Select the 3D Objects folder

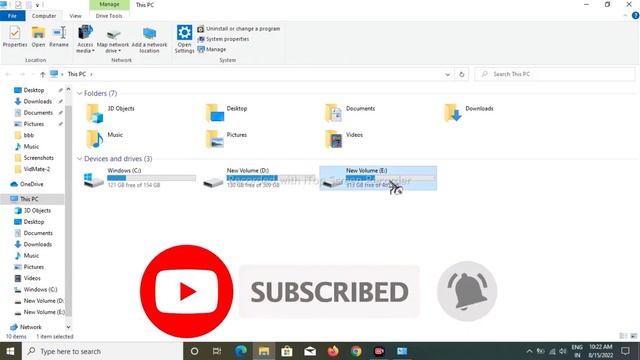point(110,113)
